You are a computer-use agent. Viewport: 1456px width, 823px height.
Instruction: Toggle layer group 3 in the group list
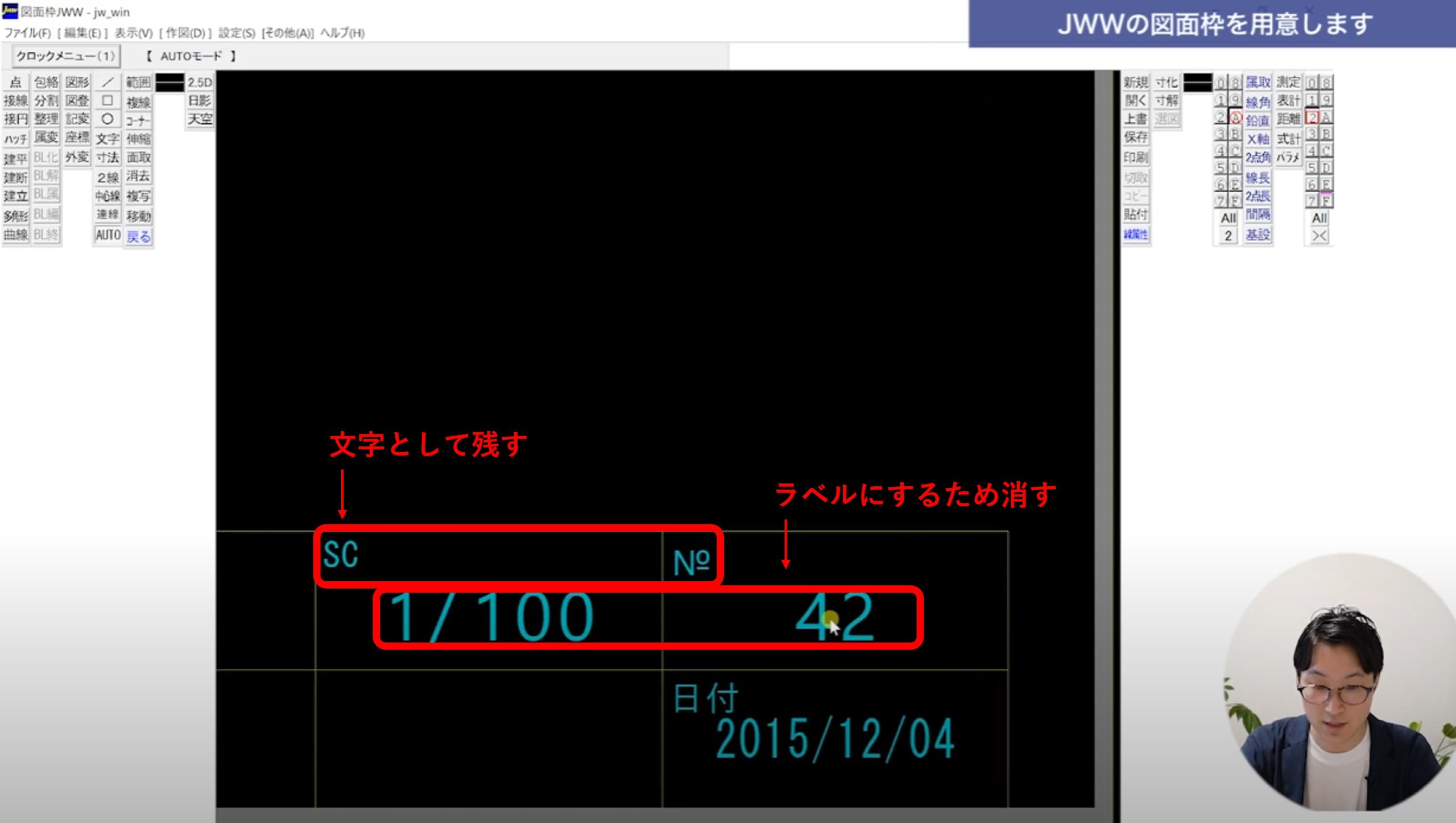click(x=1312, y=134)
